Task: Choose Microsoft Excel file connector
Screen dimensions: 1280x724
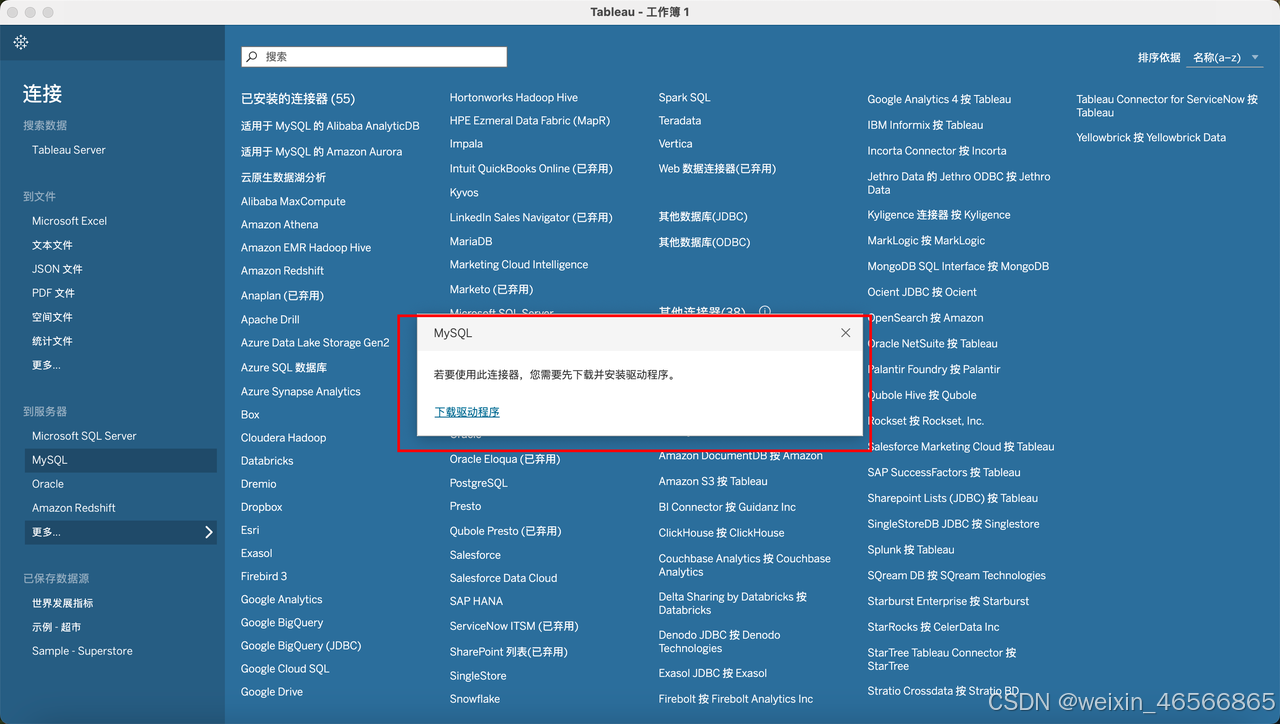Action: [69, 221]
